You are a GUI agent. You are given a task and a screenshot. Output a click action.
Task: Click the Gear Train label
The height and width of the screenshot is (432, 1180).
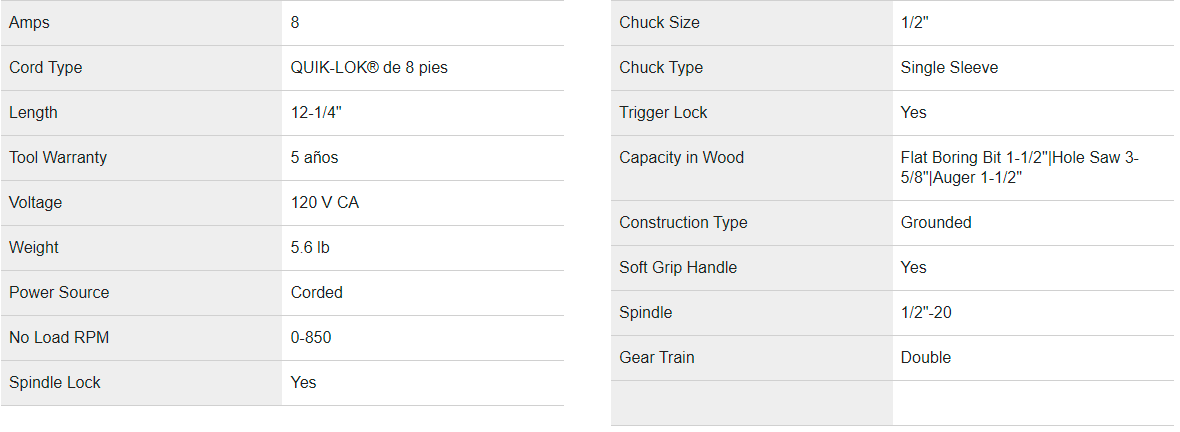656,357
